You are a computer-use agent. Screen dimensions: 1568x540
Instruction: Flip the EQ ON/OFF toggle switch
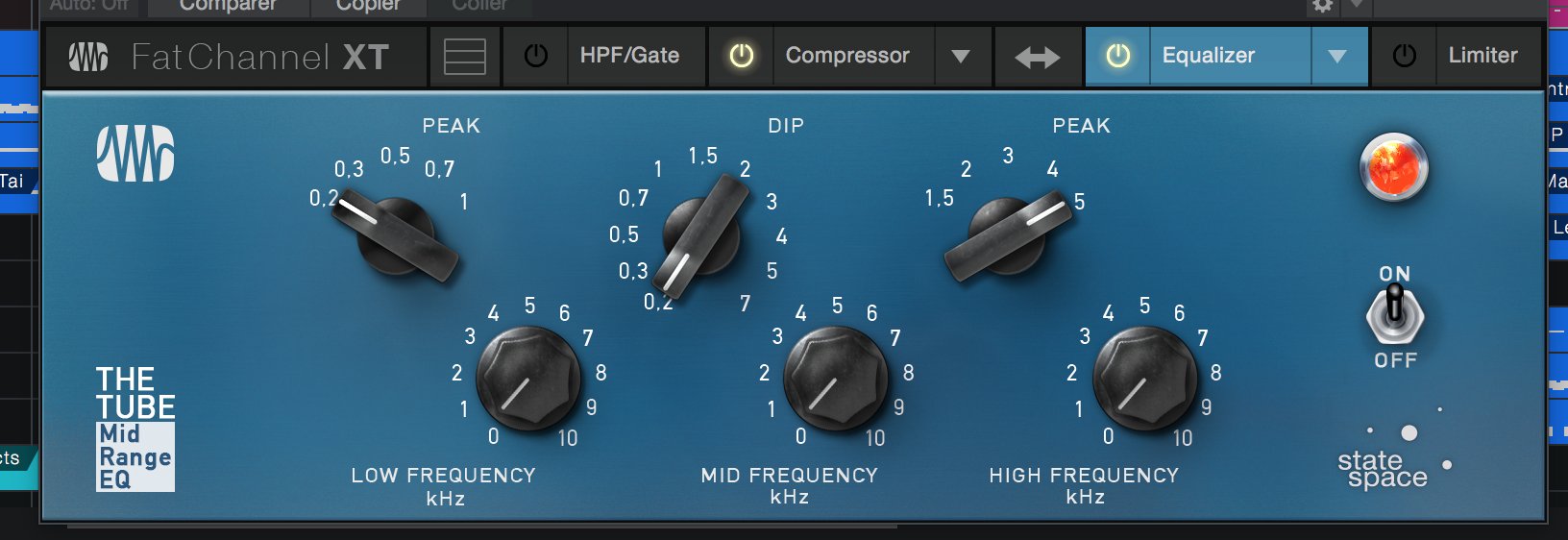pos(1395,316)
